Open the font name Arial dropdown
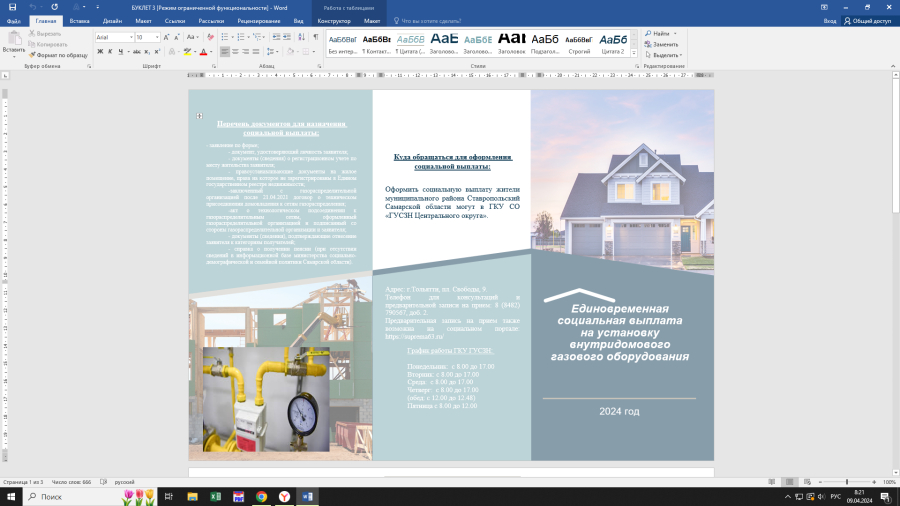The image size is (900, 506). [x=131, y=37]
